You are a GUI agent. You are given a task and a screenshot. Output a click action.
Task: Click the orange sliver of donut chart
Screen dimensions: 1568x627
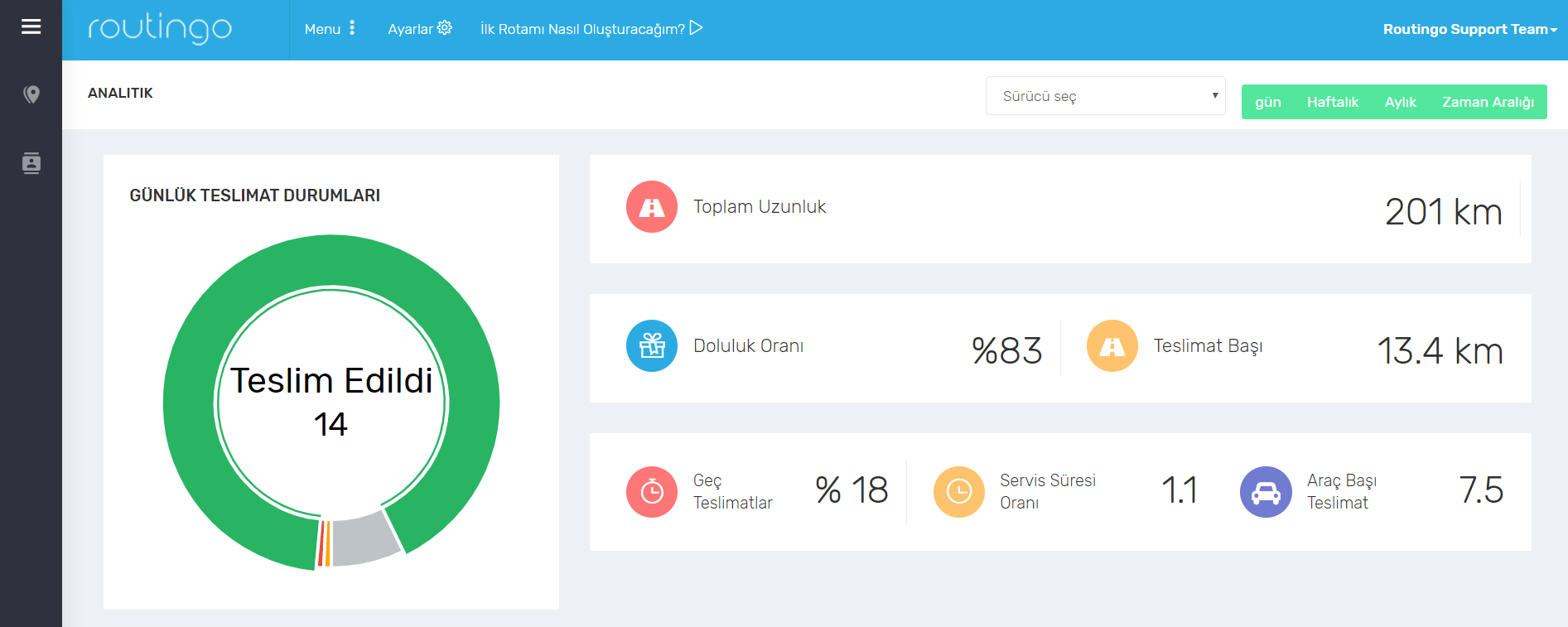[x=327, y=544]
